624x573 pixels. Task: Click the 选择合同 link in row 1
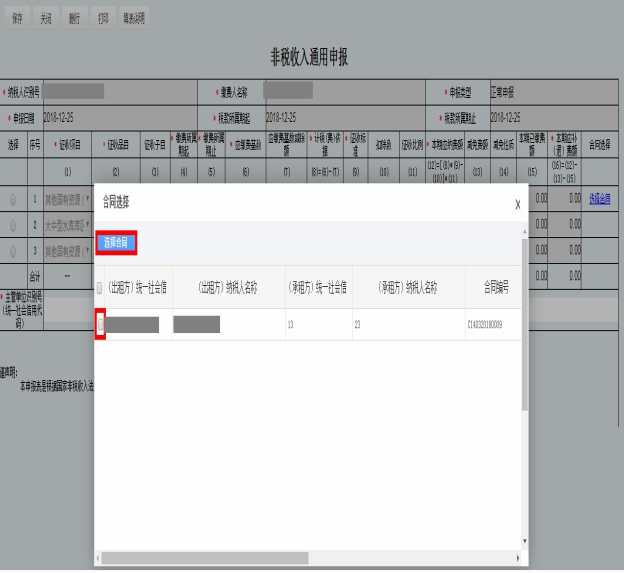pyautogui.click(x=599, y=199)
